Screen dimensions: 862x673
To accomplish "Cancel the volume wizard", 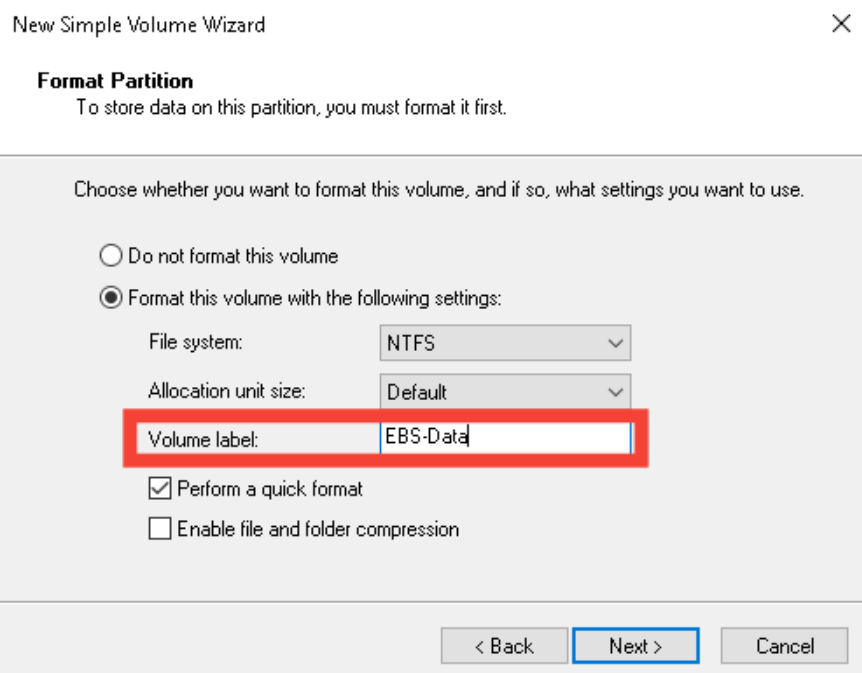I will tap(785, 646).
